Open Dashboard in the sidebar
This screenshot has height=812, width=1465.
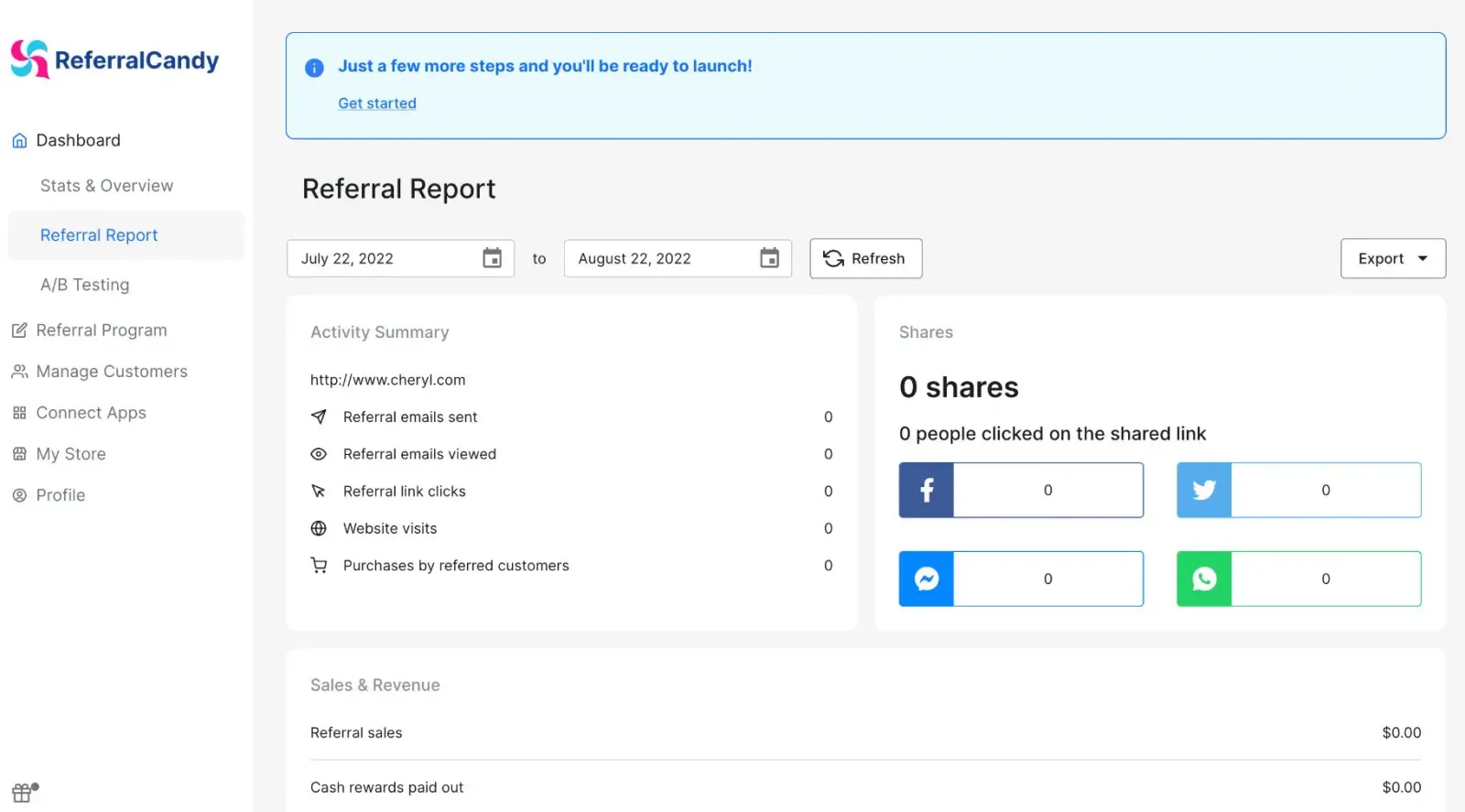tap(78, 140)
